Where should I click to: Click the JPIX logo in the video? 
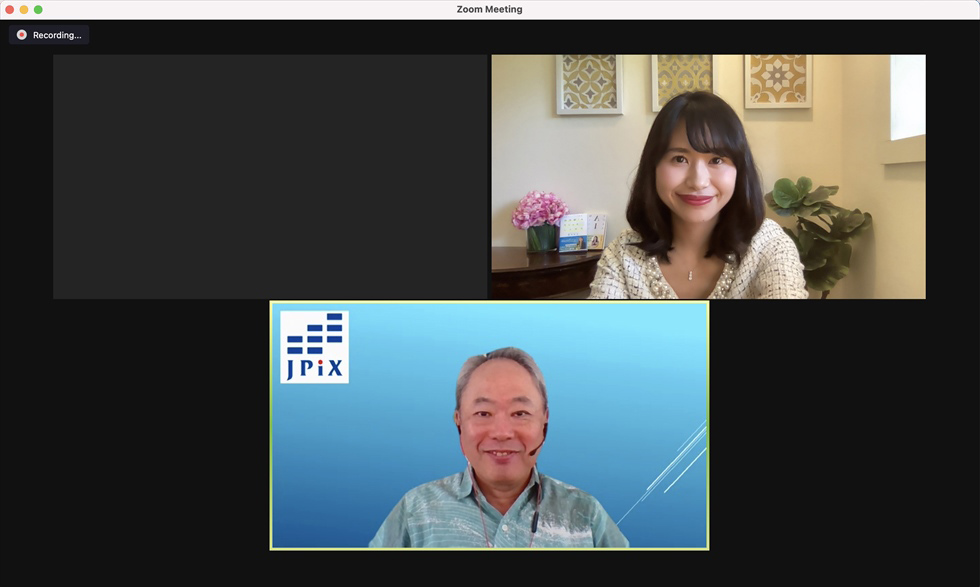tap(314, 347)
